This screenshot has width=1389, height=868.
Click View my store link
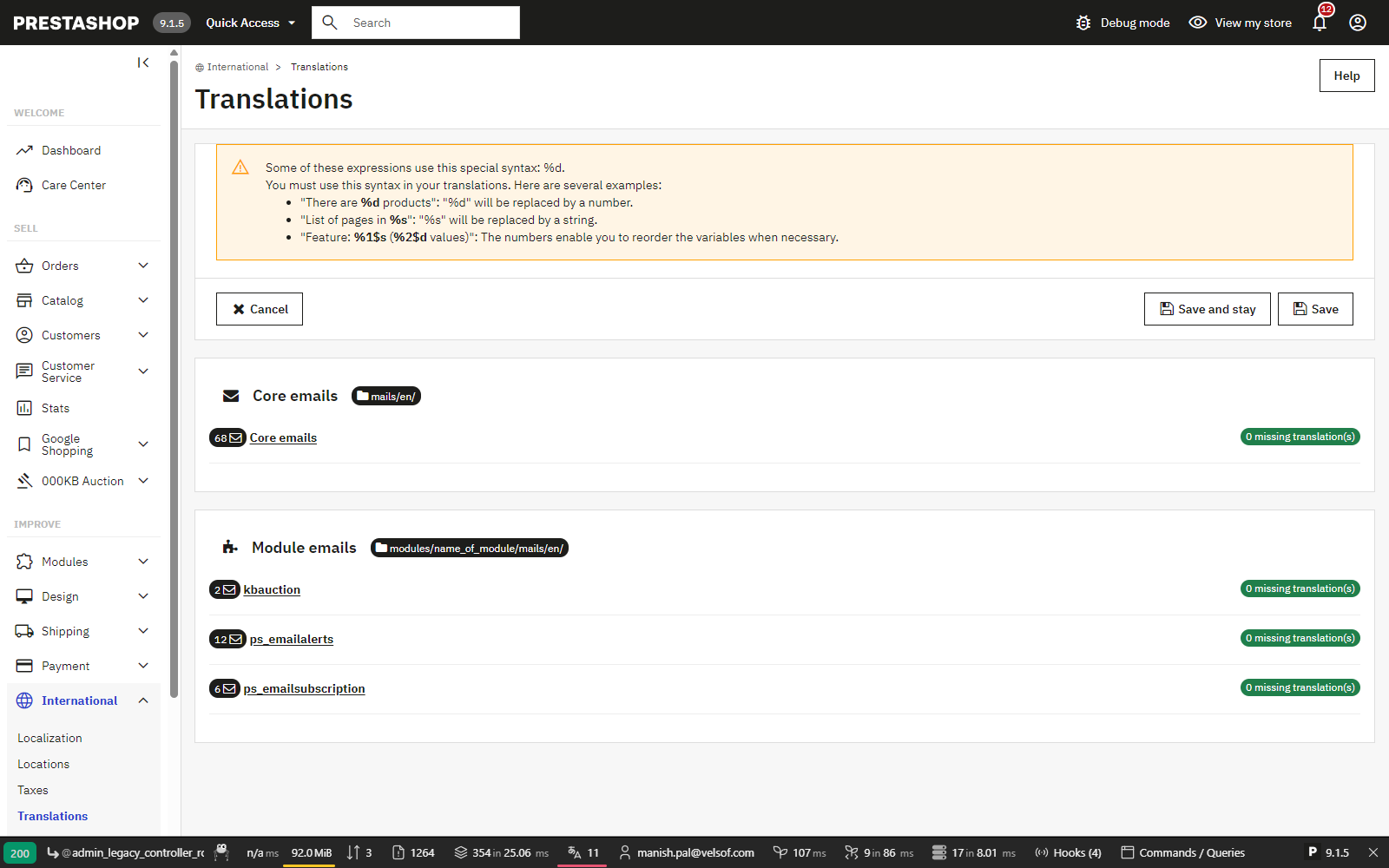point(1241,23)
